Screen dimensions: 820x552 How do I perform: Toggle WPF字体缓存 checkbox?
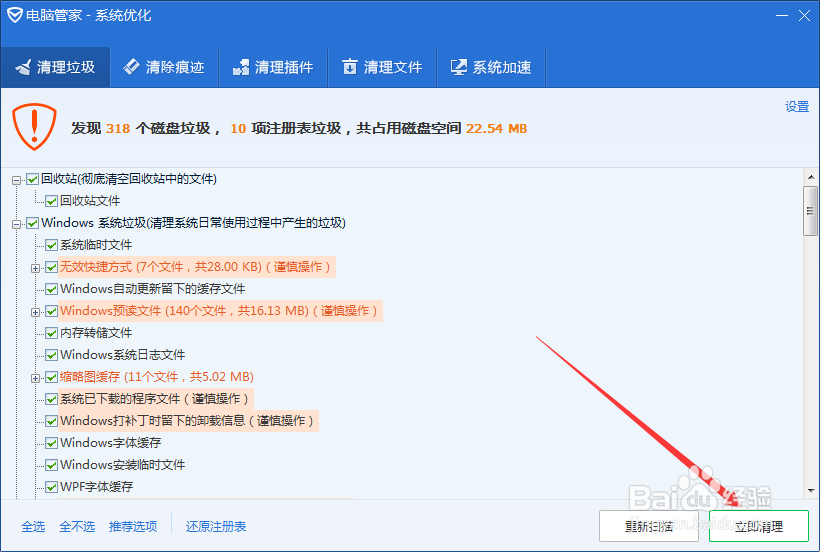[x=51, y=487]
